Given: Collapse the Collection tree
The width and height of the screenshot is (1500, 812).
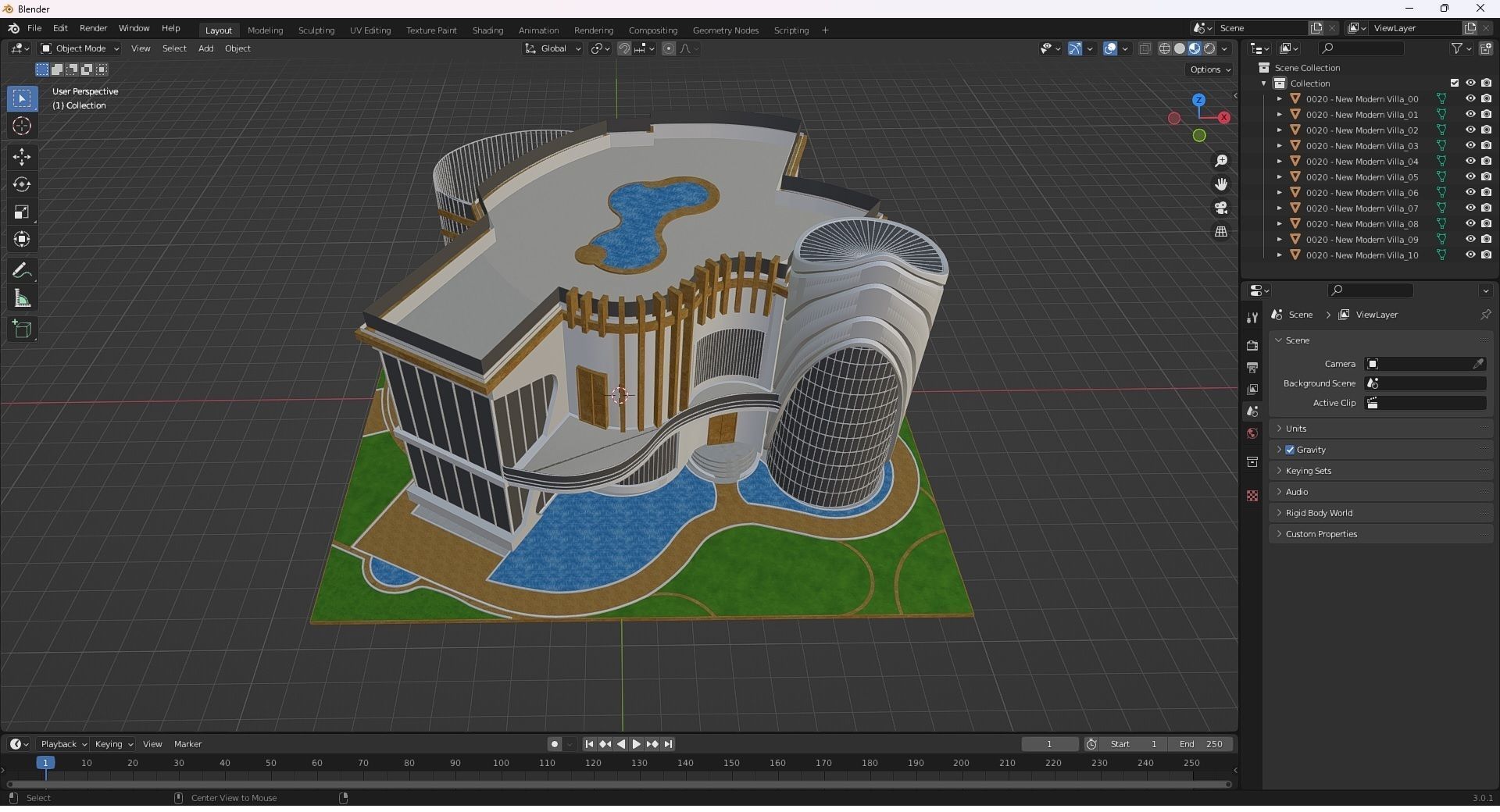Looking at the screenshot, I should [1264, 84].
